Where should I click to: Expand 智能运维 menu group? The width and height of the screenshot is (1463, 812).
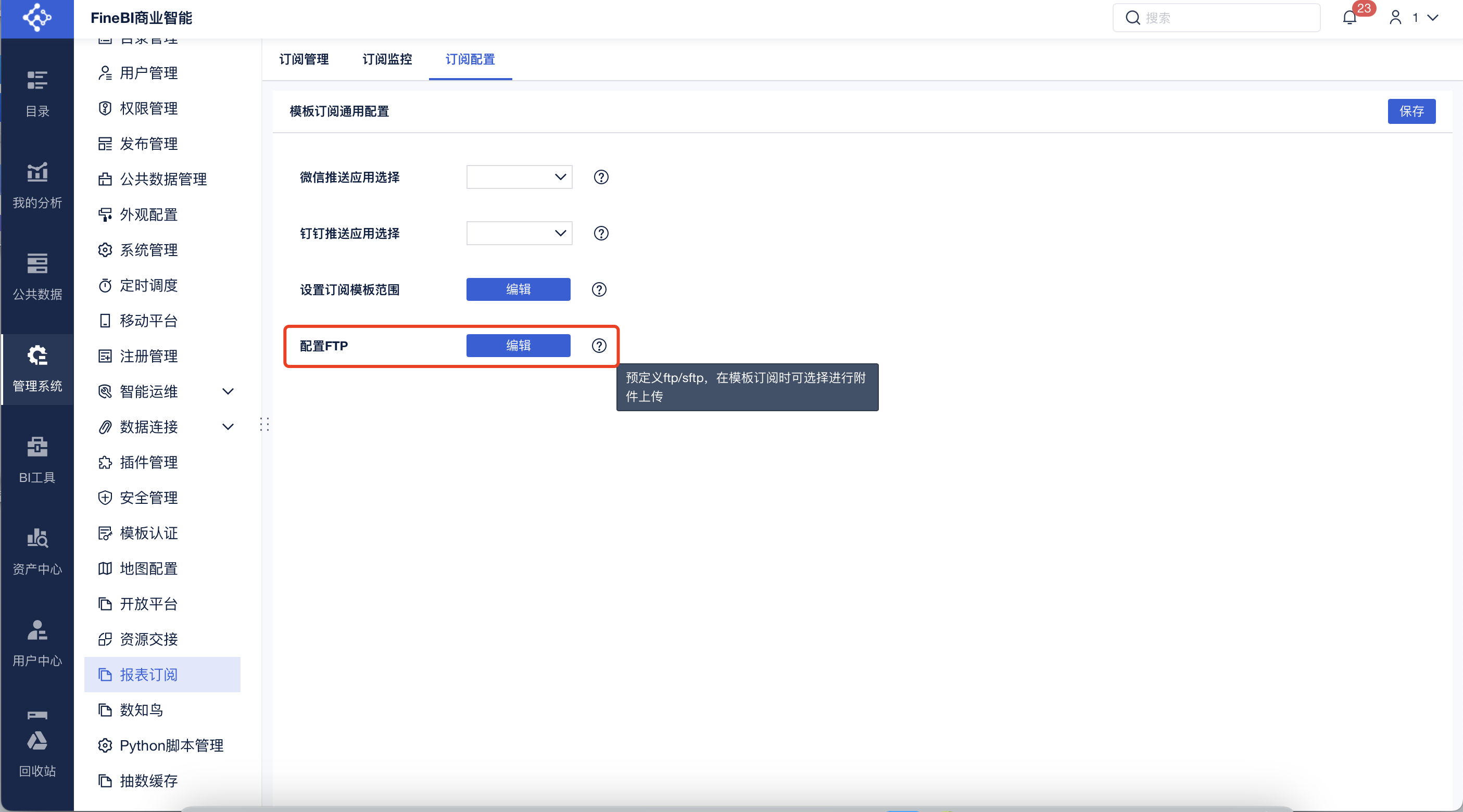(x=228, y=391)
